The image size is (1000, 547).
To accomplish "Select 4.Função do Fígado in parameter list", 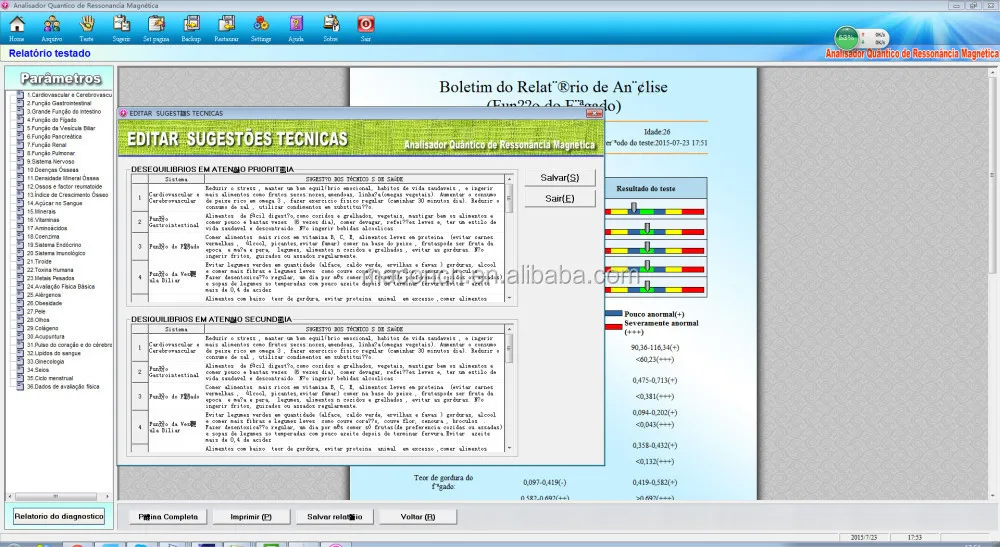I will click(52, 120).
